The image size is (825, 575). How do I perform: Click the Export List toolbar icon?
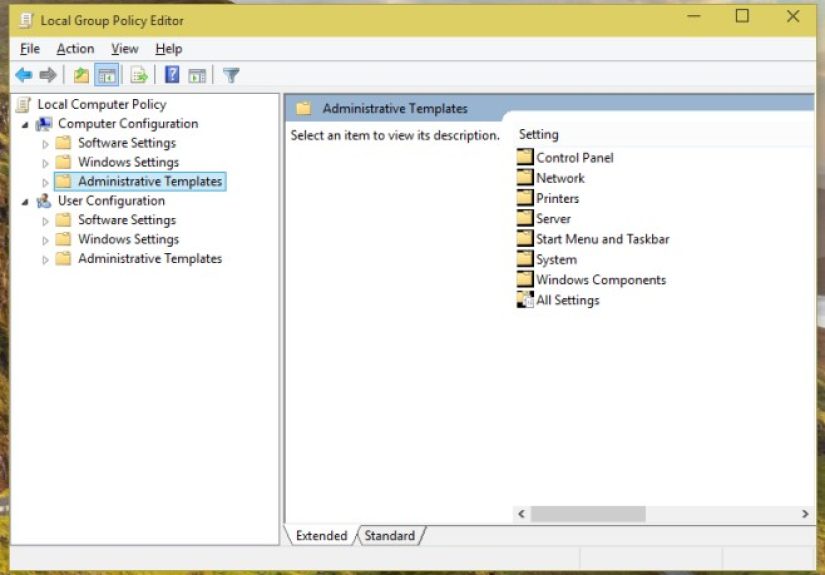pyautogui.click(x=139, y=75)
